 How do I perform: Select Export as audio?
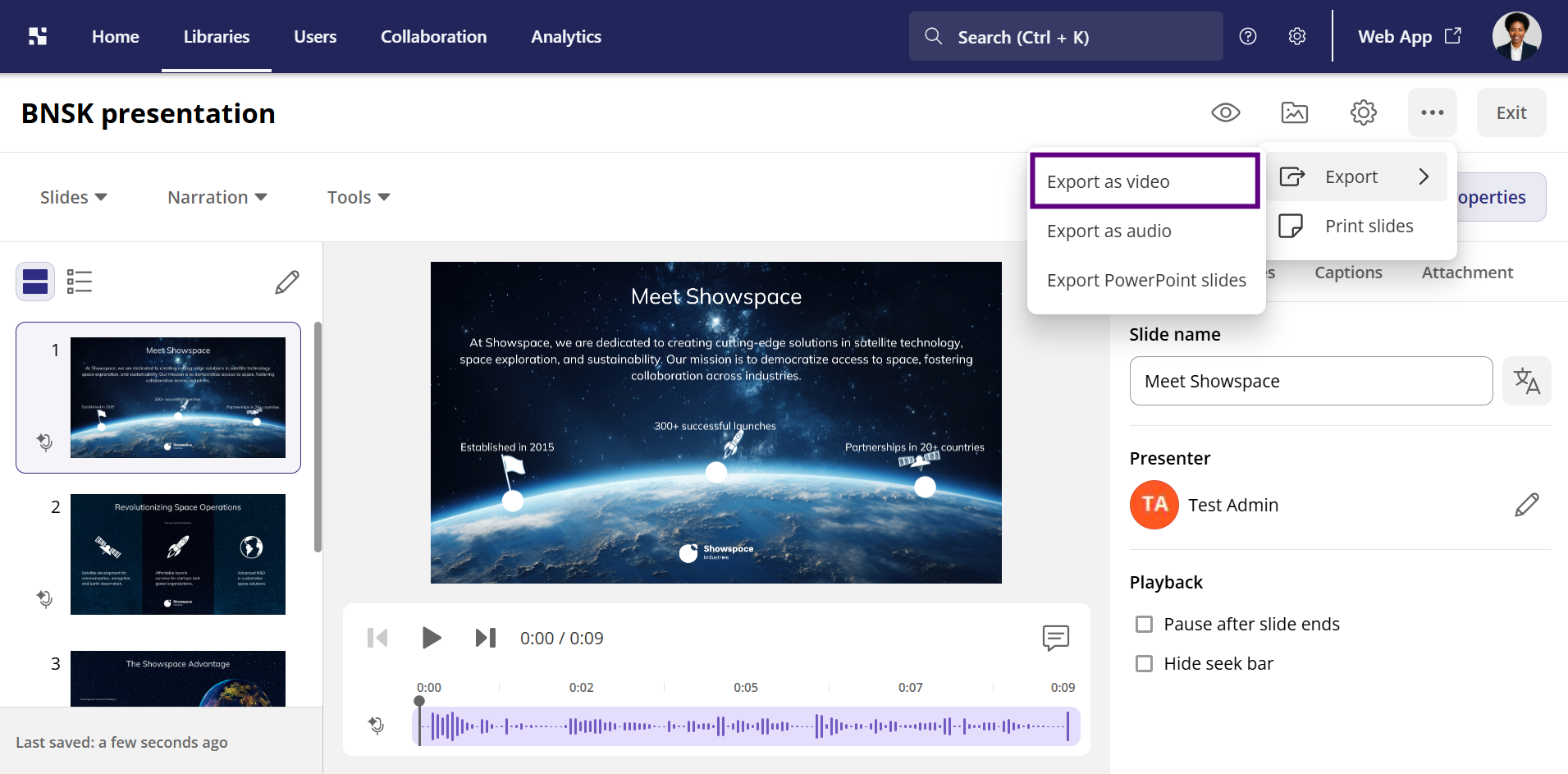point(1145,231)
